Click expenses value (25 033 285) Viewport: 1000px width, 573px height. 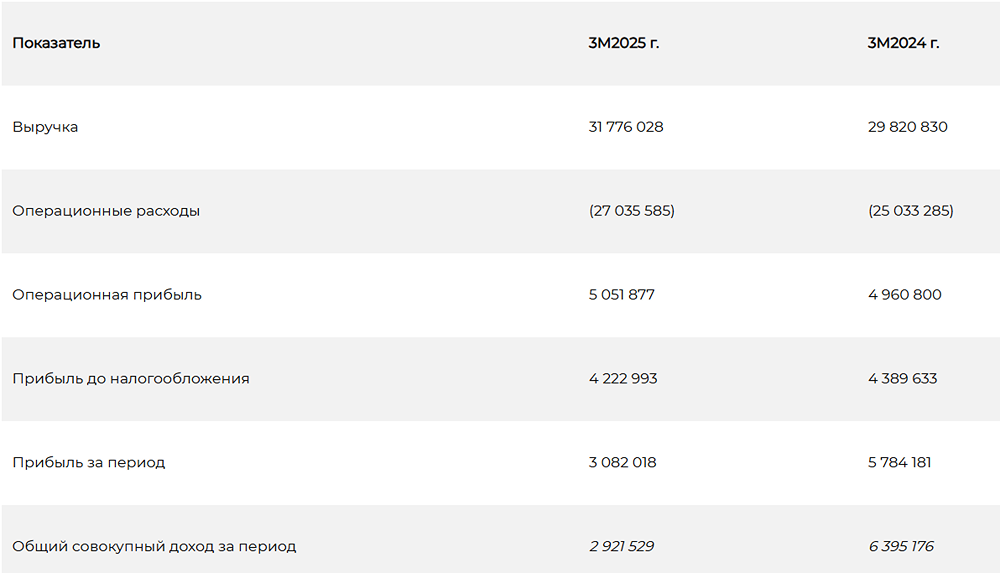pos(910,211)
